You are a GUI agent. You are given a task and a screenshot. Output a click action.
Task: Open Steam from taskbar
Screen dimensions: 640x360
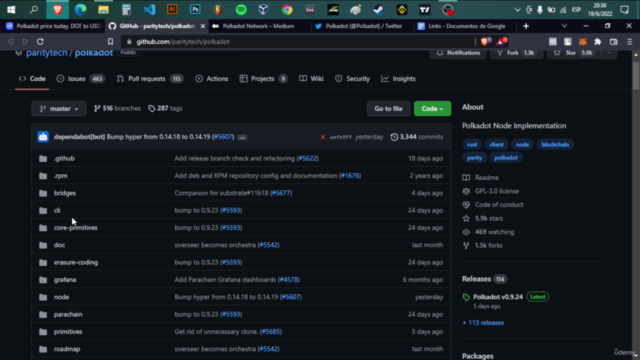point(378,9)
